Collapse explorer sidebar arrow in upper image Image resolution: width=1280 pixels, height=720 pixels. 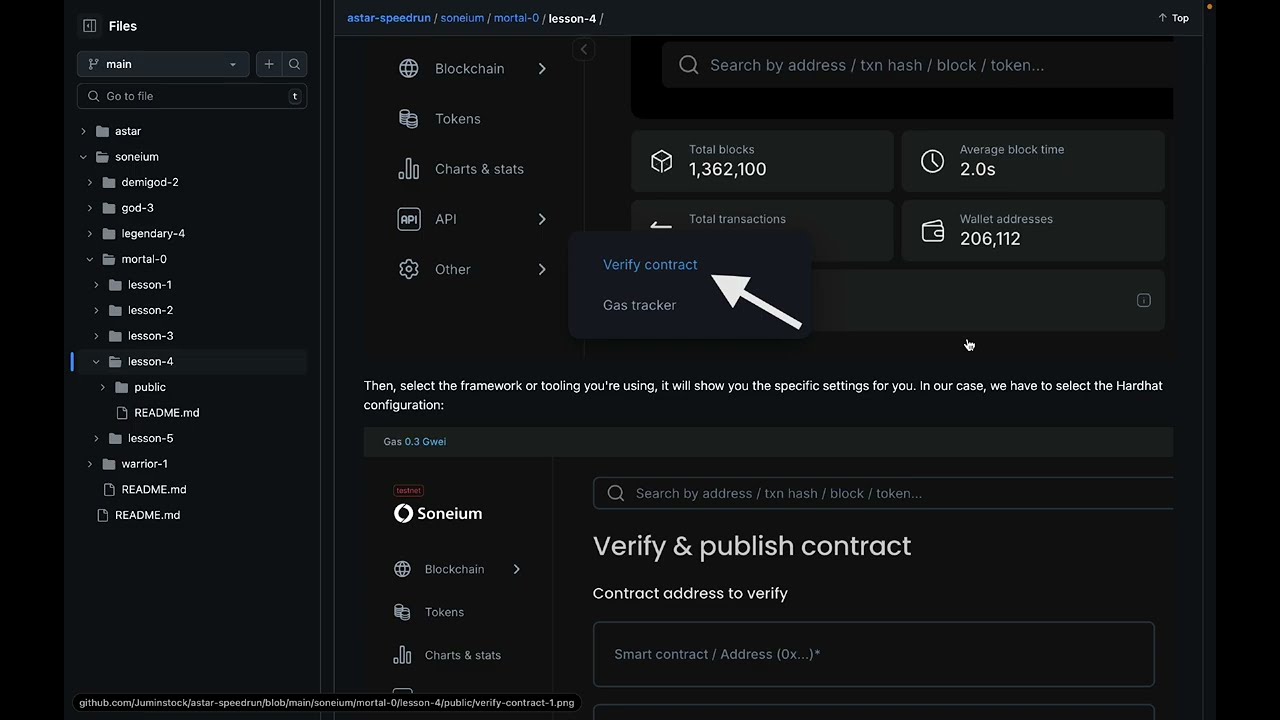tap(584, 49)
